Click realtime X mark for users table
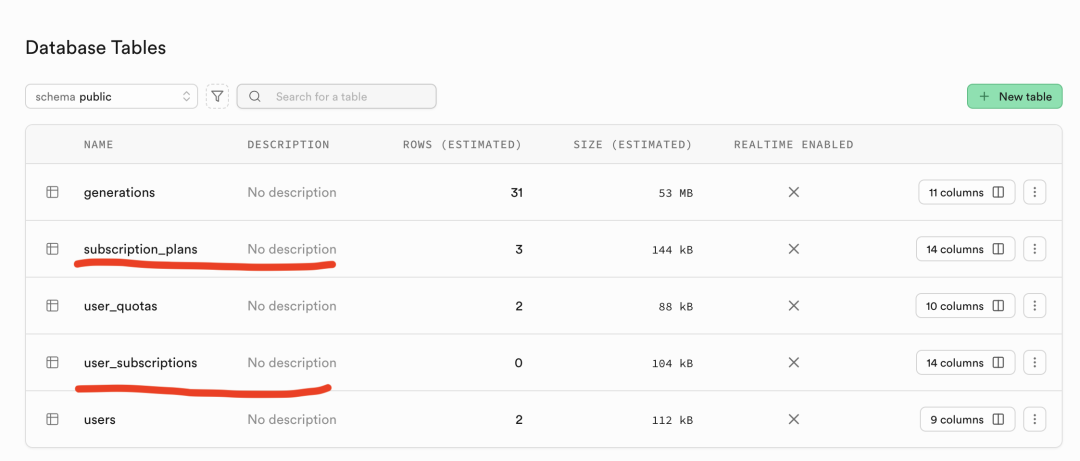The width and height of the screenshot is (1080, 461). point(793,420)
